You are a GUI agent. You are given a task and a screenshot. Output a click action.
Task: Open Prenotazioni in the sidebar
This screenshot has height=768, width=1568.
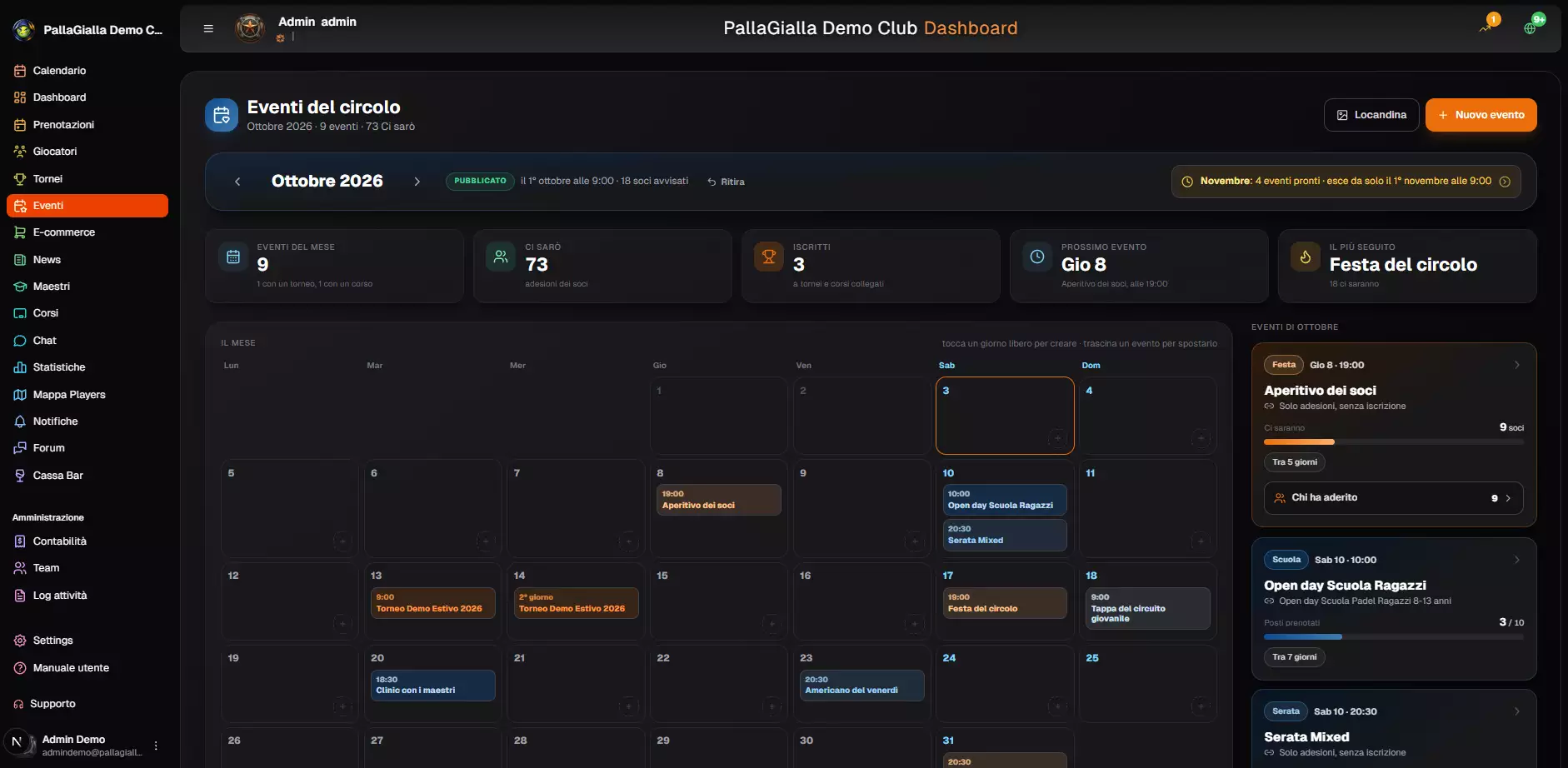[87, 125]
